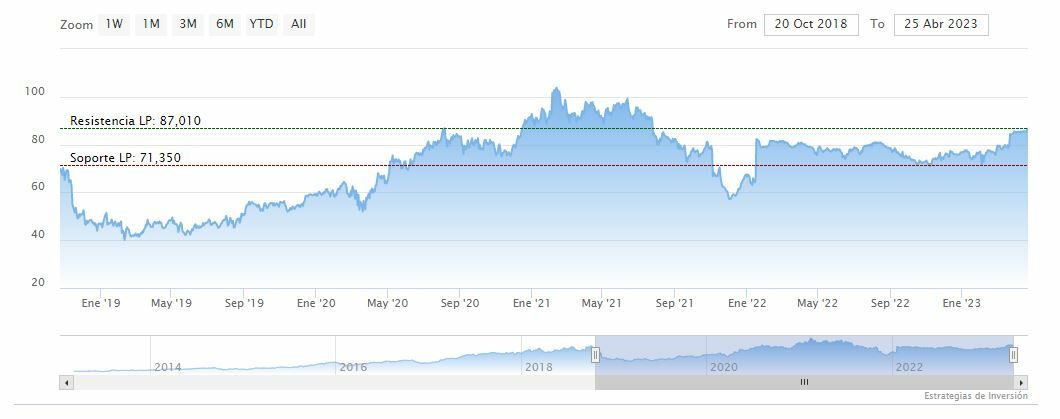1060x419 pixels.
Task: Click the scrollbar left arrow button
Action: pyautogui.click(x=66, y=382)
